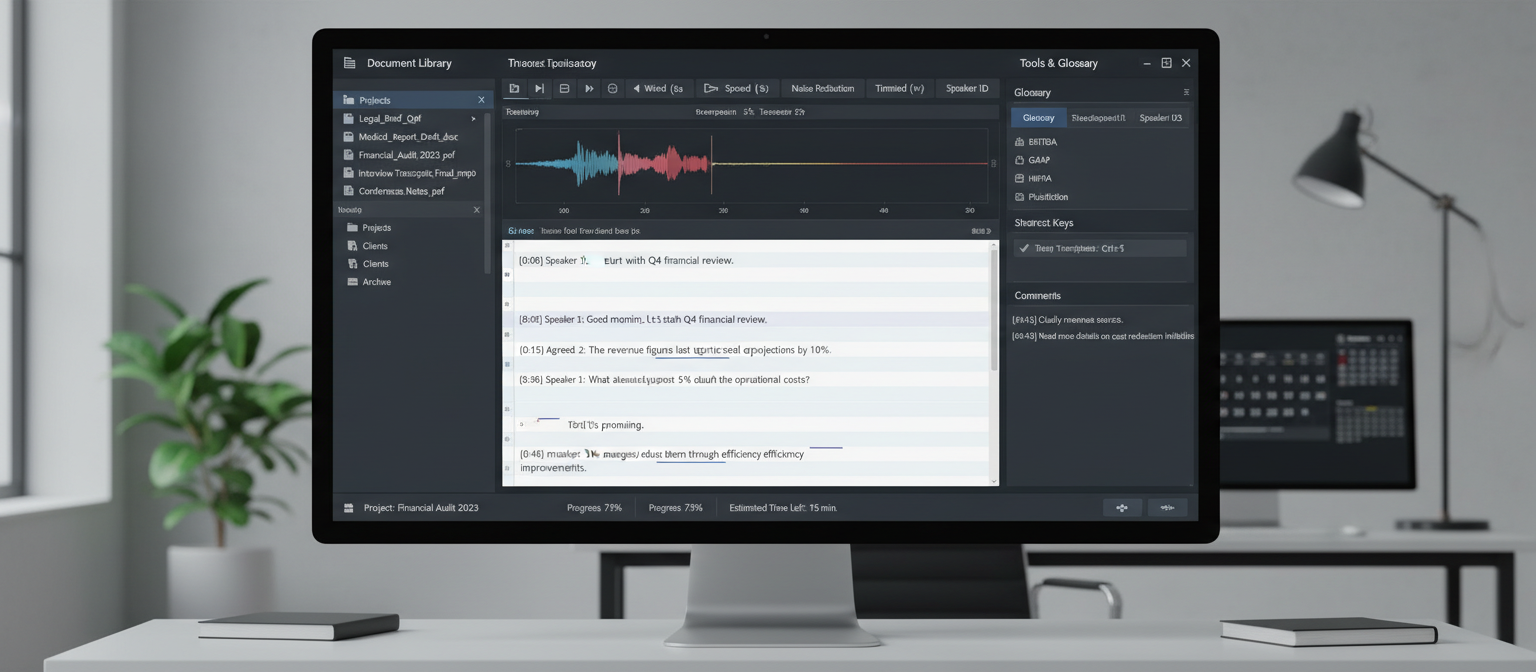Click the status bar project icon
The image size is (1536, 672).
click(x=349, y=508)
